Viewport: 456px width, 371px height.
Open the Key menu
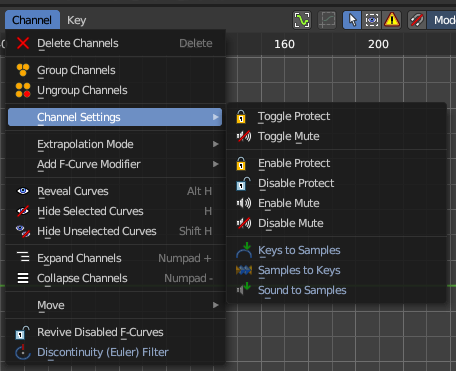coord(76,20)
